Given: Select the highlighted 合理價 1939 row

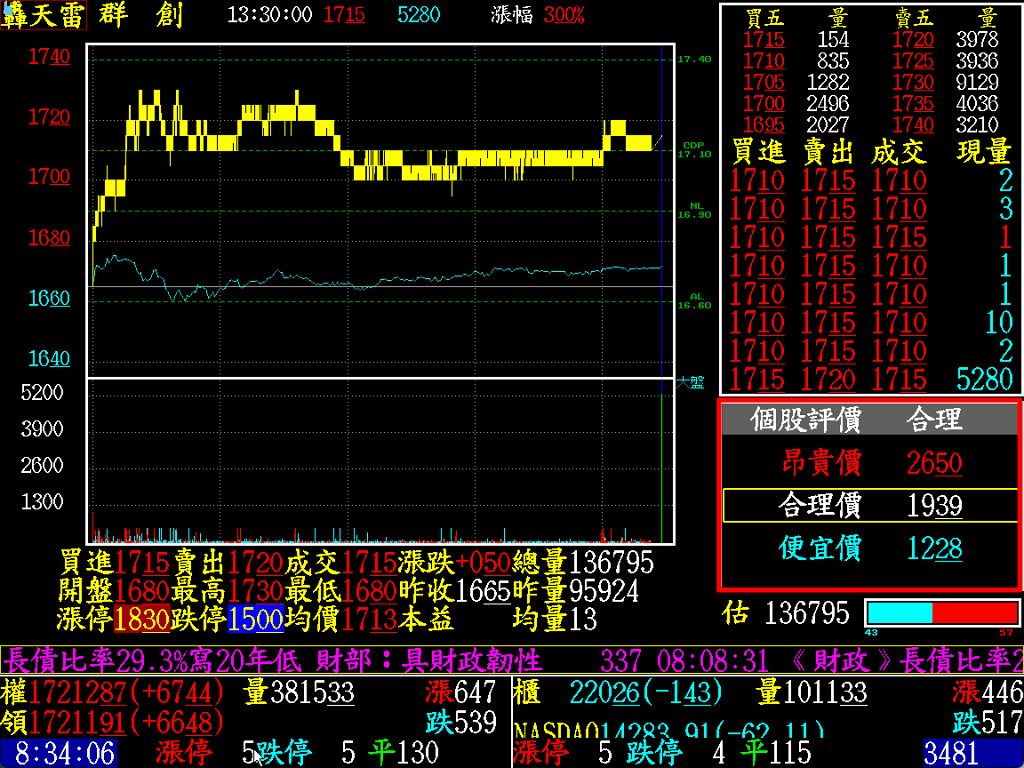Looking at the screenshot, I should coord(868,506).
